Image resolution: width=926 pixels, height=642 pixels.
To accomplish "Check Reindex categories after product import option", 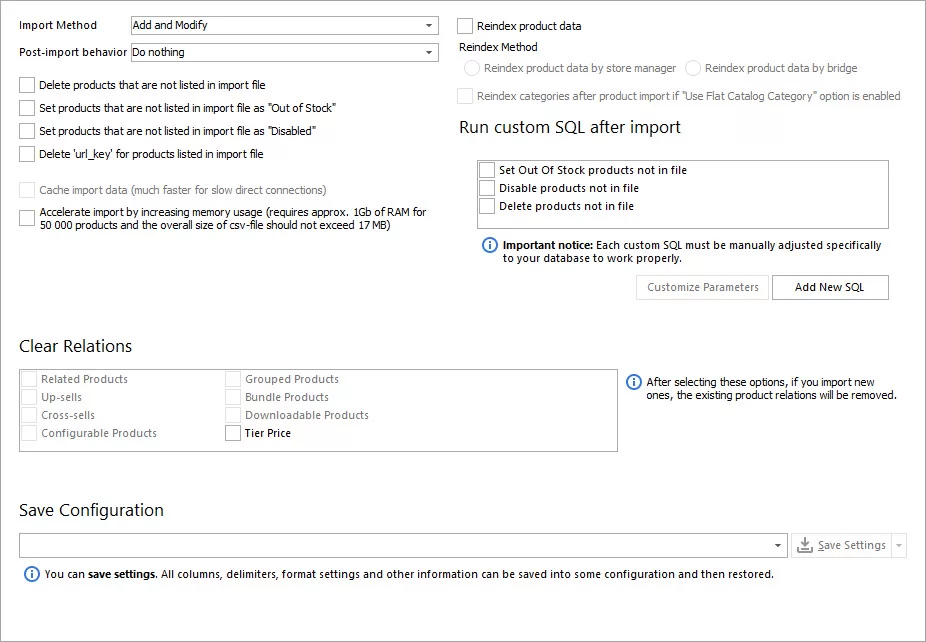I will [465, 96].
